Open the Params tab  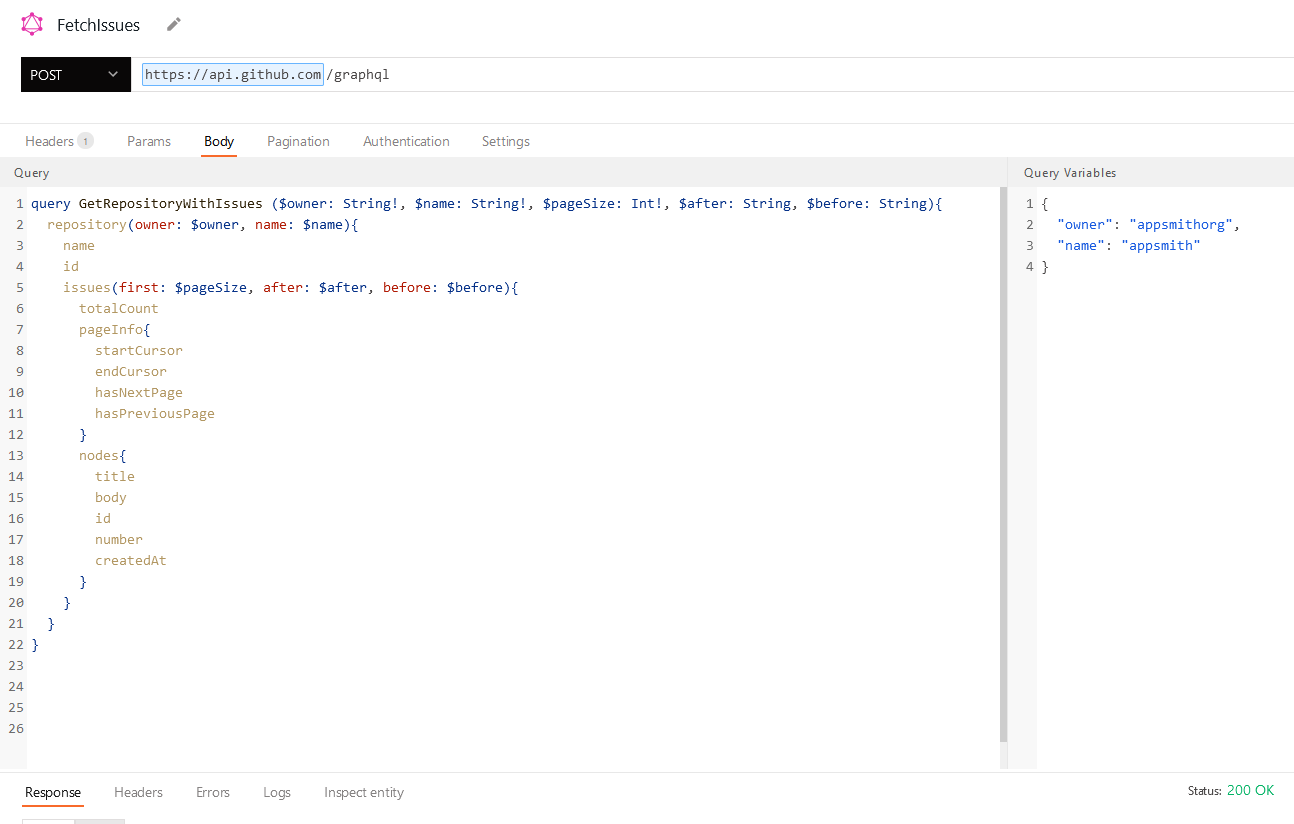pyautogui.click(x=148, y=141)
